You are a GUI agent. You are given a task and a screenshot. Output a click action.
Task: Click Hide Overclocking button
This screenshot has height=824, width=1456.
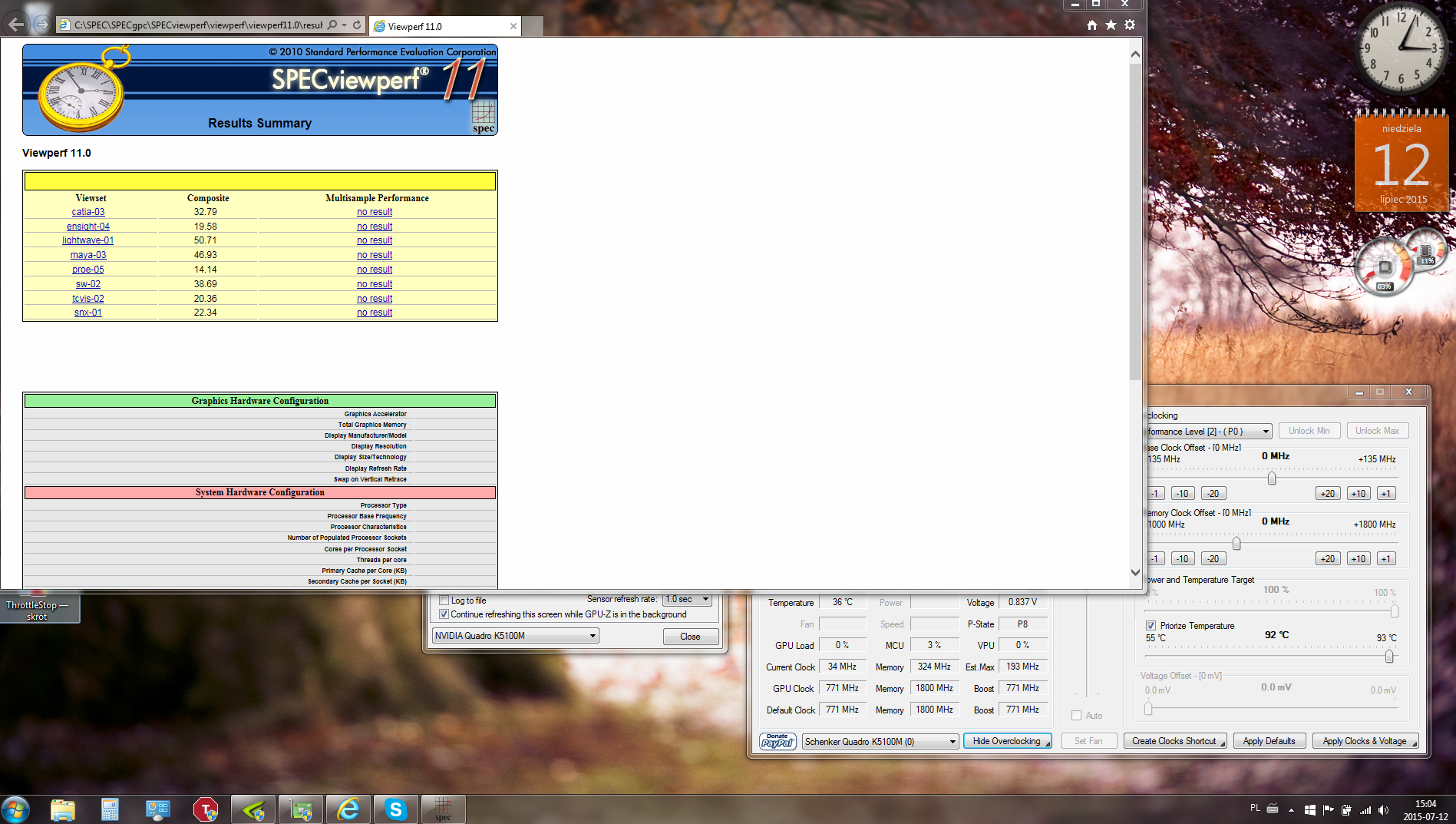tap(1008, 741)
